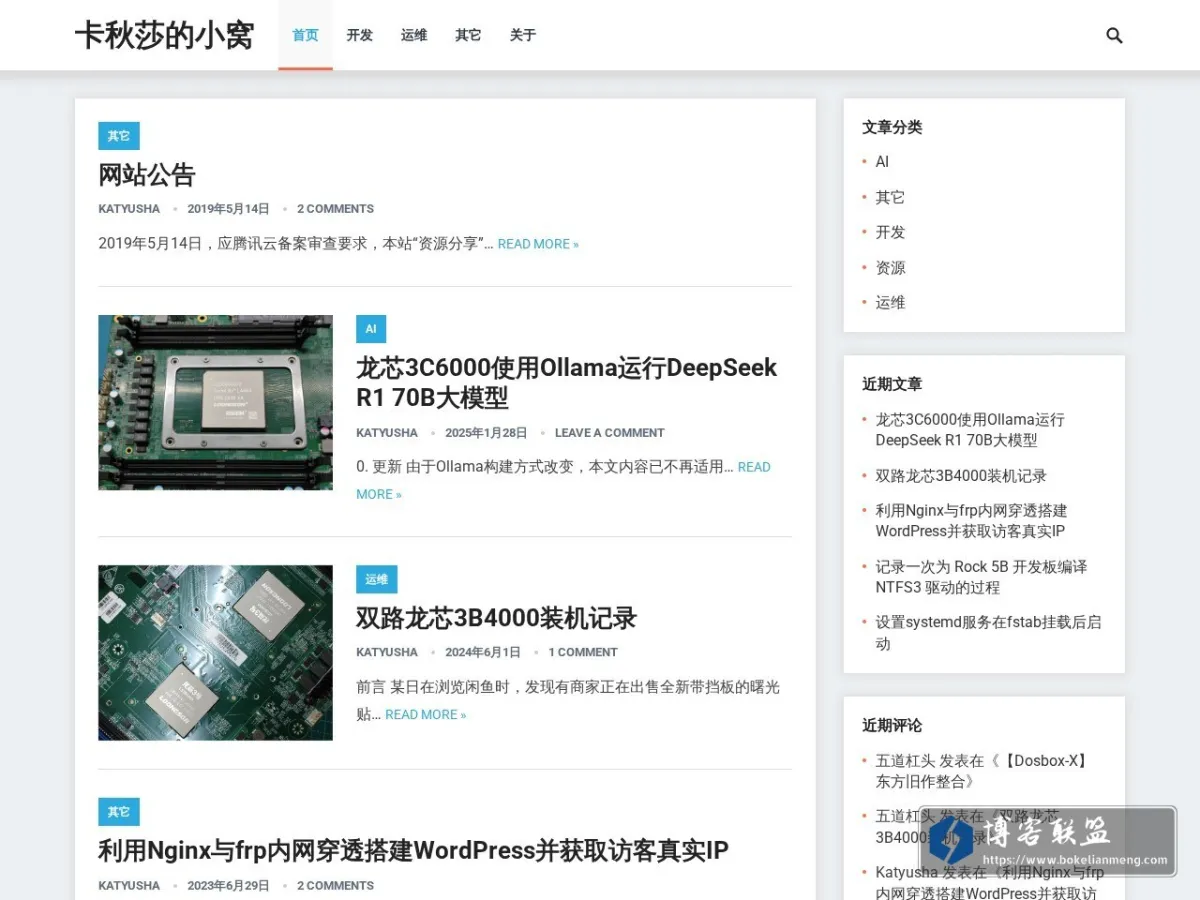Click the AI category tag badge
The width and height of the screenshot is (1200, 900).
point(371,329)
